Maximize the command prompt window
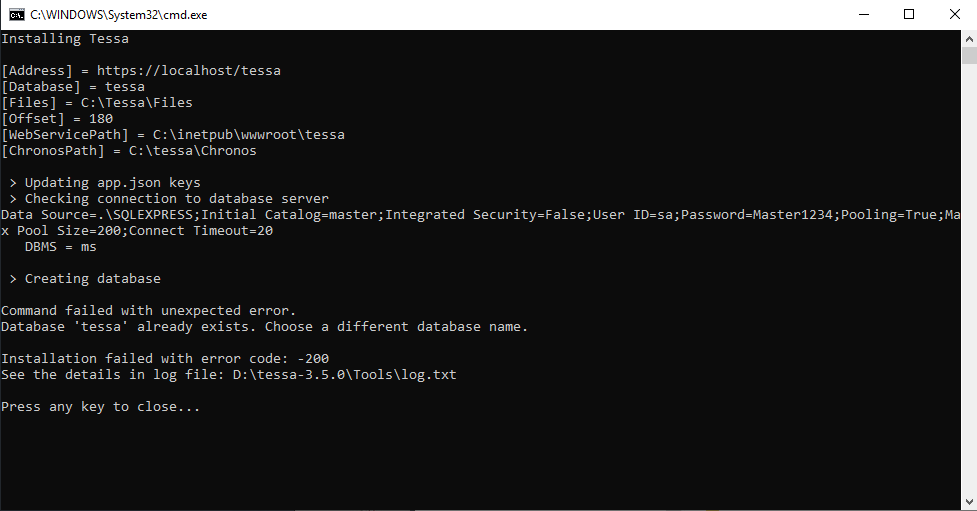 point(909,14)
